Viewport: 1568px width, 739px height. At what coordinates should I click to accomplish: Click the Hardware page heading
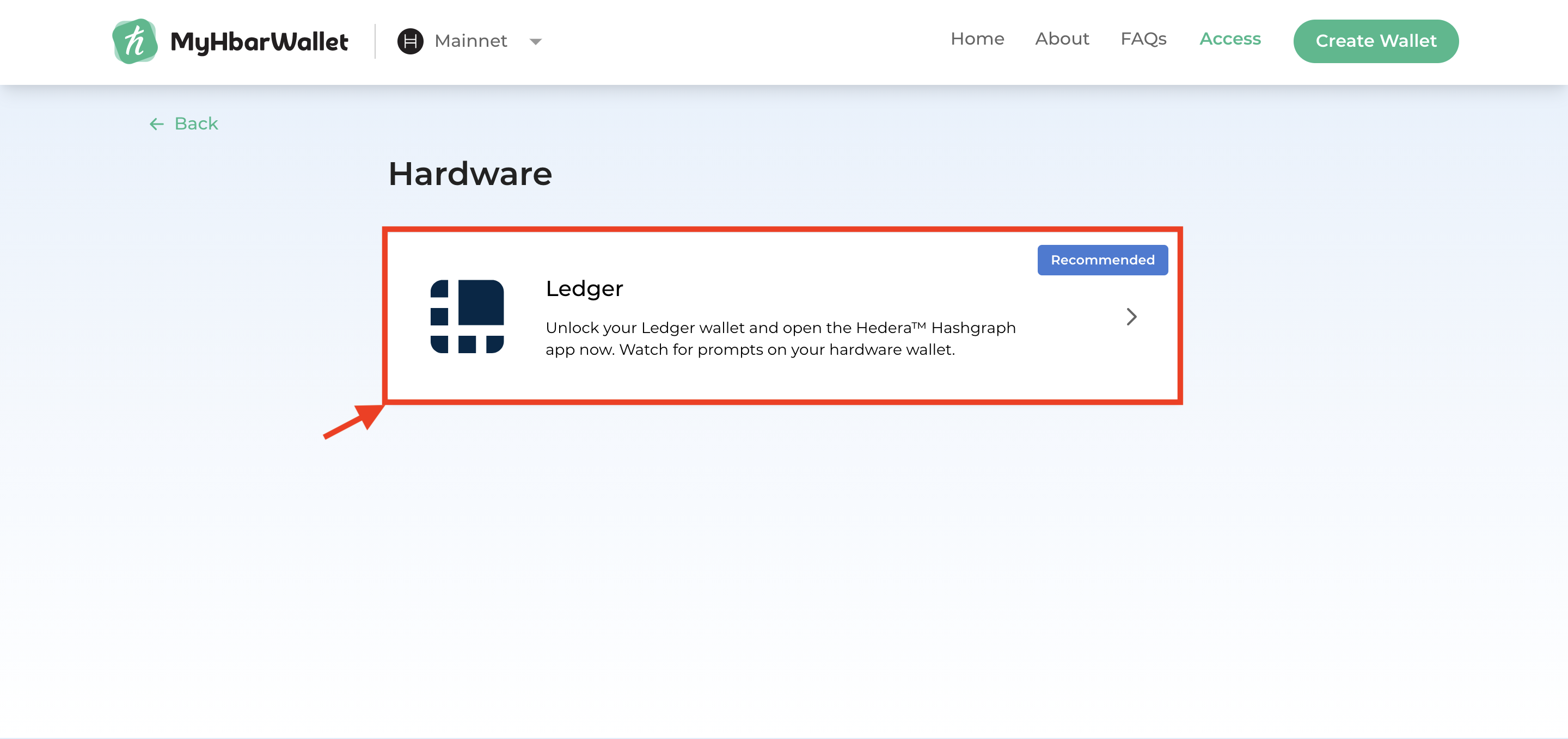470,174
